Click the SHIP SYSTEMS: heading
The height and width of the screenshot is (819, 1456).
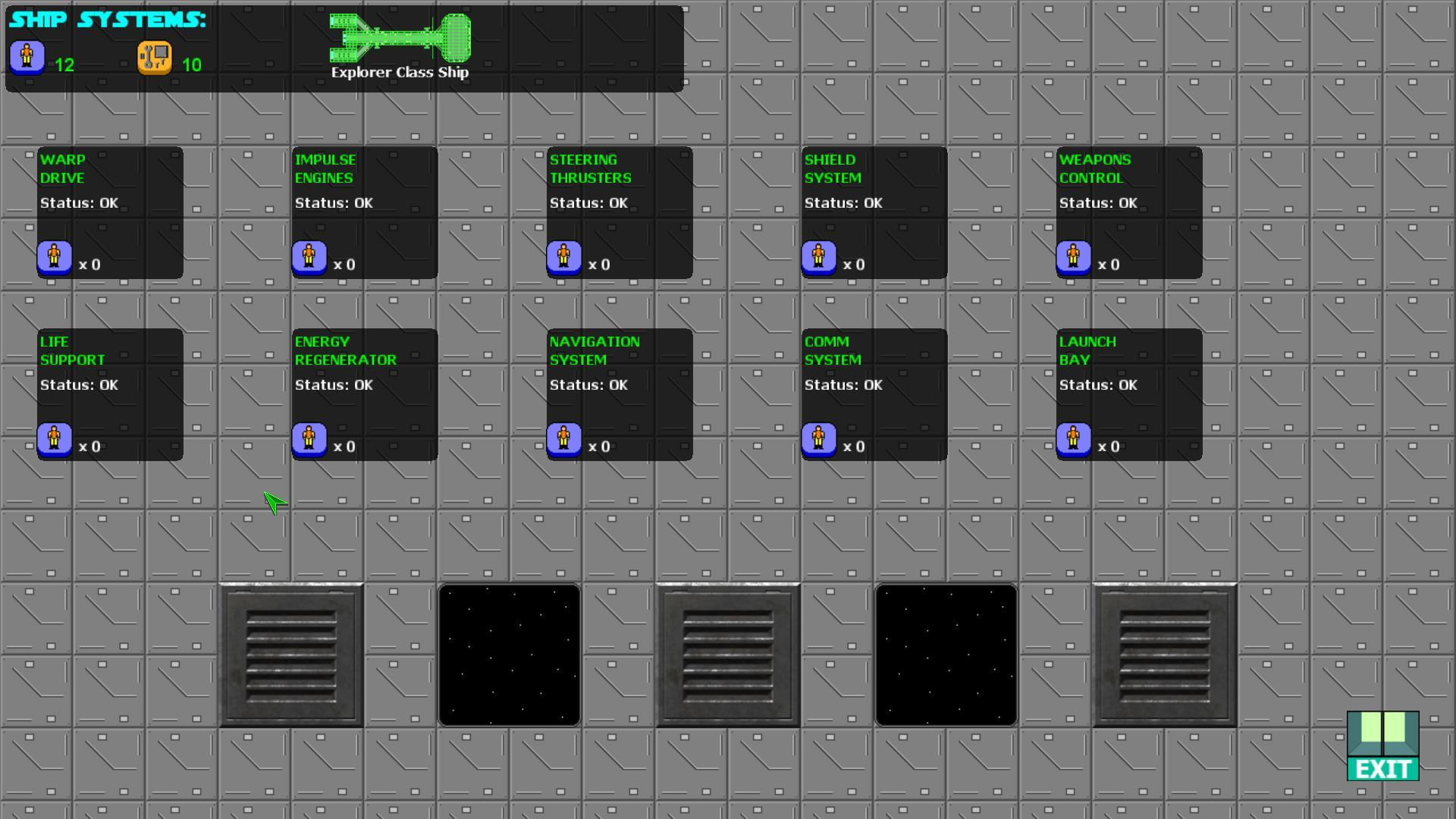(x=108, y=20)
